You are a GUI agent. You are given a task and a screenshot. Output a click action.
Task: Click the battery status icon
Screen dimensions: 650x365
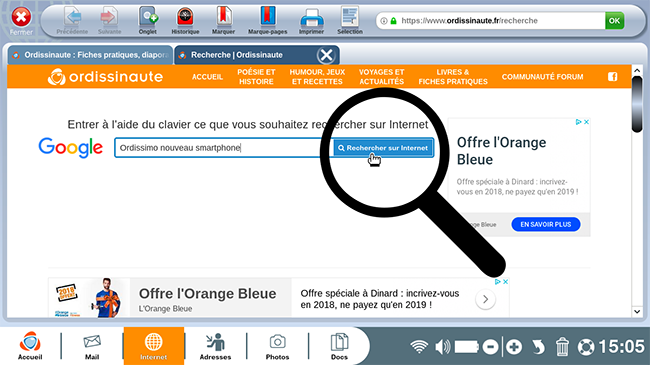coord(467,347)
